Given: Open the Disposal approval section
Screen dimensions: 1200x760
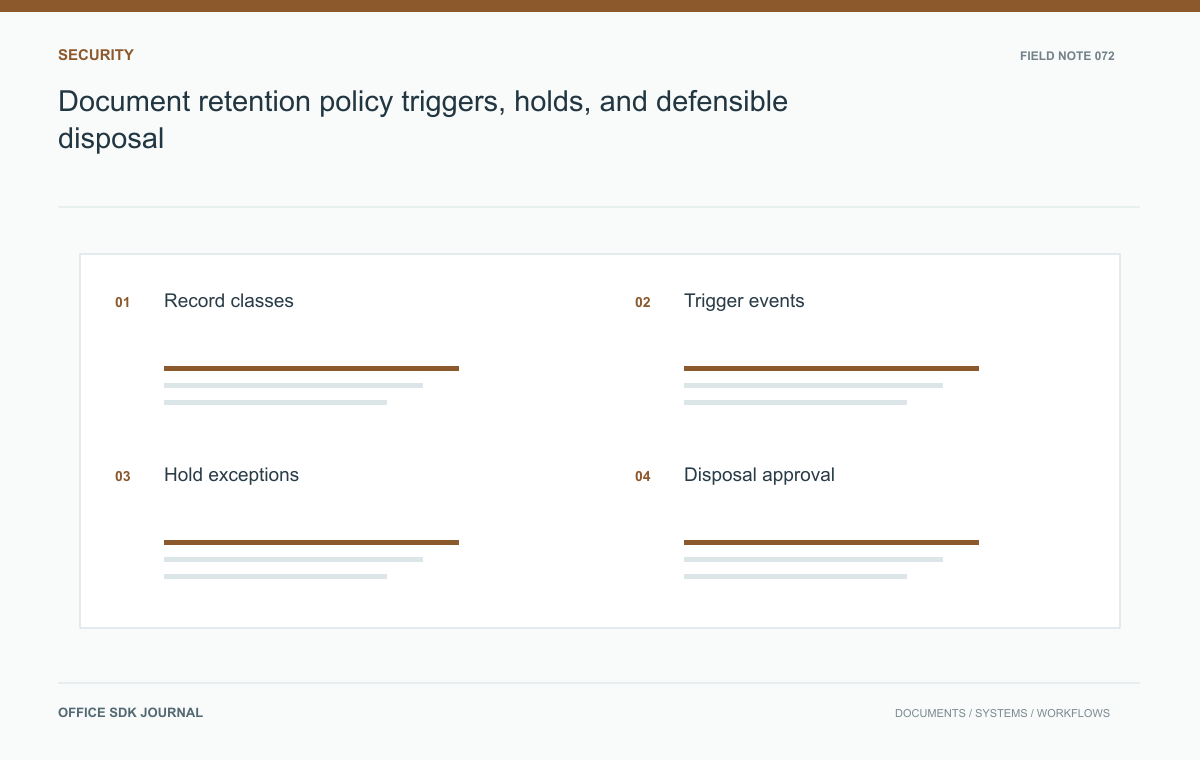Looking at the screenshot, I should 759,475.
